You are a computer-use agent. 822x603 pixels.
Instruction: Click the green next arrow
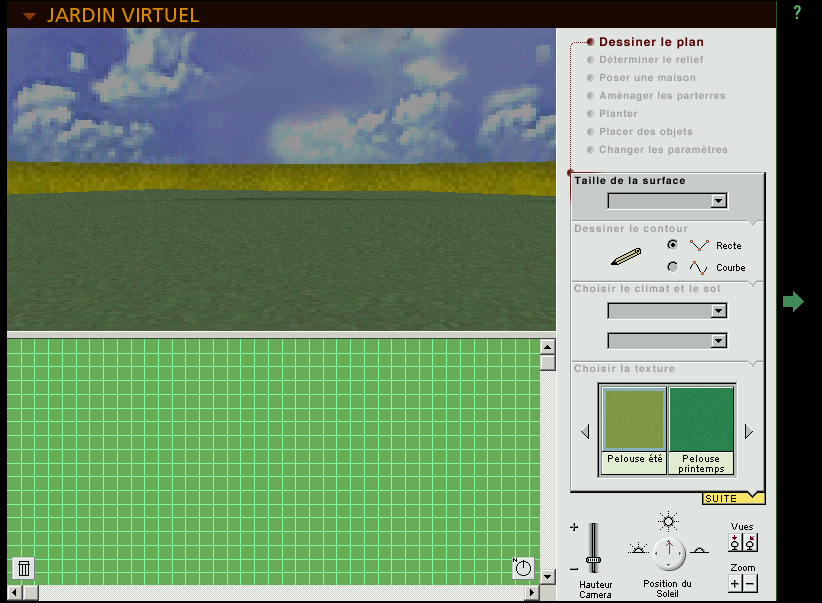pos(793,302)
